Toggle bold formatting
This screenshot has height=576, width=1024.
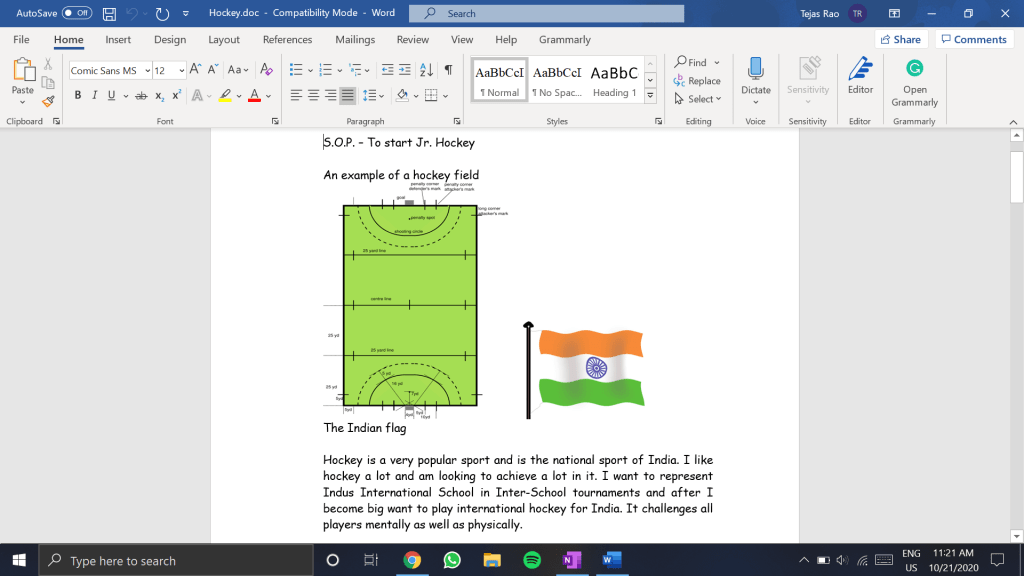pyautogui.click(x=78, y=96)
